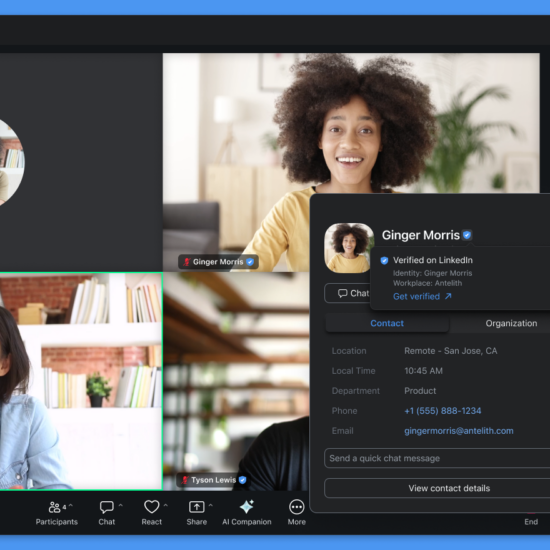
Task: Click the '10:45 AM' local time value
Action: (x=423, y=371)
